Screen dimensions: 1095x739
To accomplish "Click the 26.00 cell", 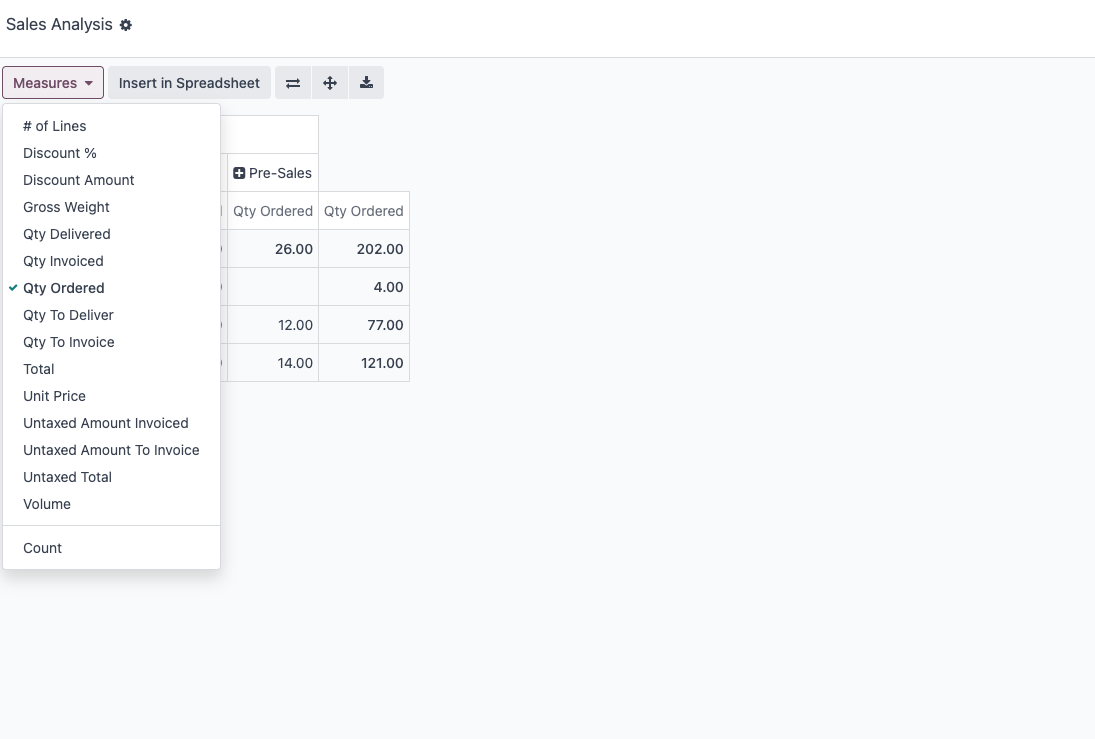I will click(x=273, y=249).
